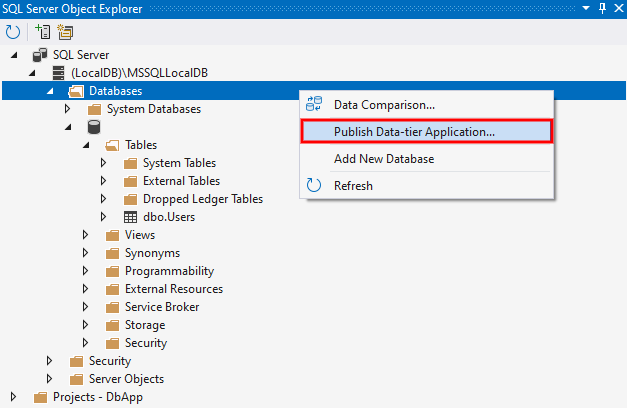Expand the Programmability node
The image size is (627, 408).
[85, 271]
